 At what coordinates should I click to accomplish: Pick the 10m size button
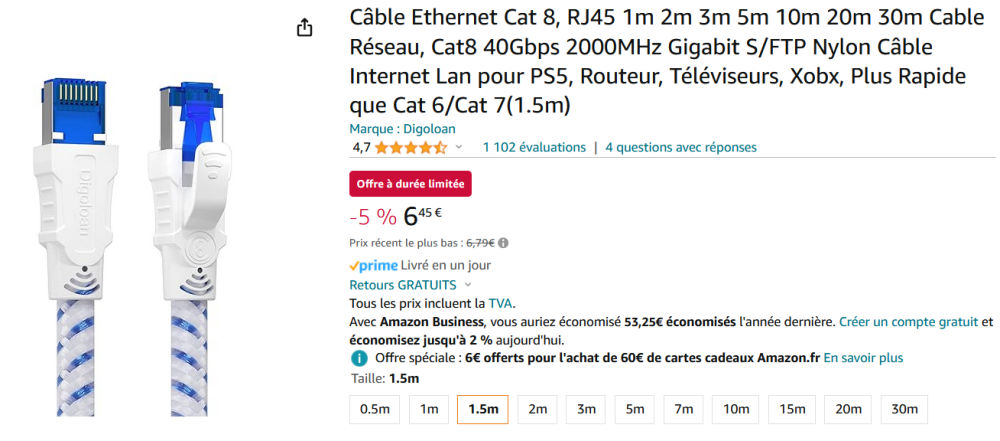coord(736,409)
